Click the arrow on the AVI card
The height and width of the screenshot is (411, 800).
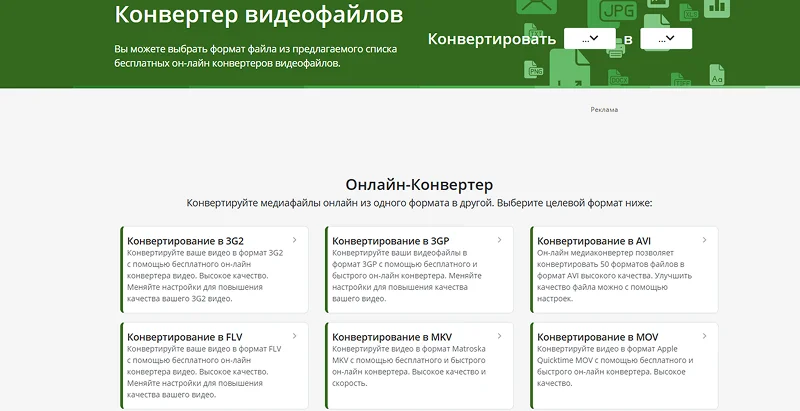click(705, 240)
